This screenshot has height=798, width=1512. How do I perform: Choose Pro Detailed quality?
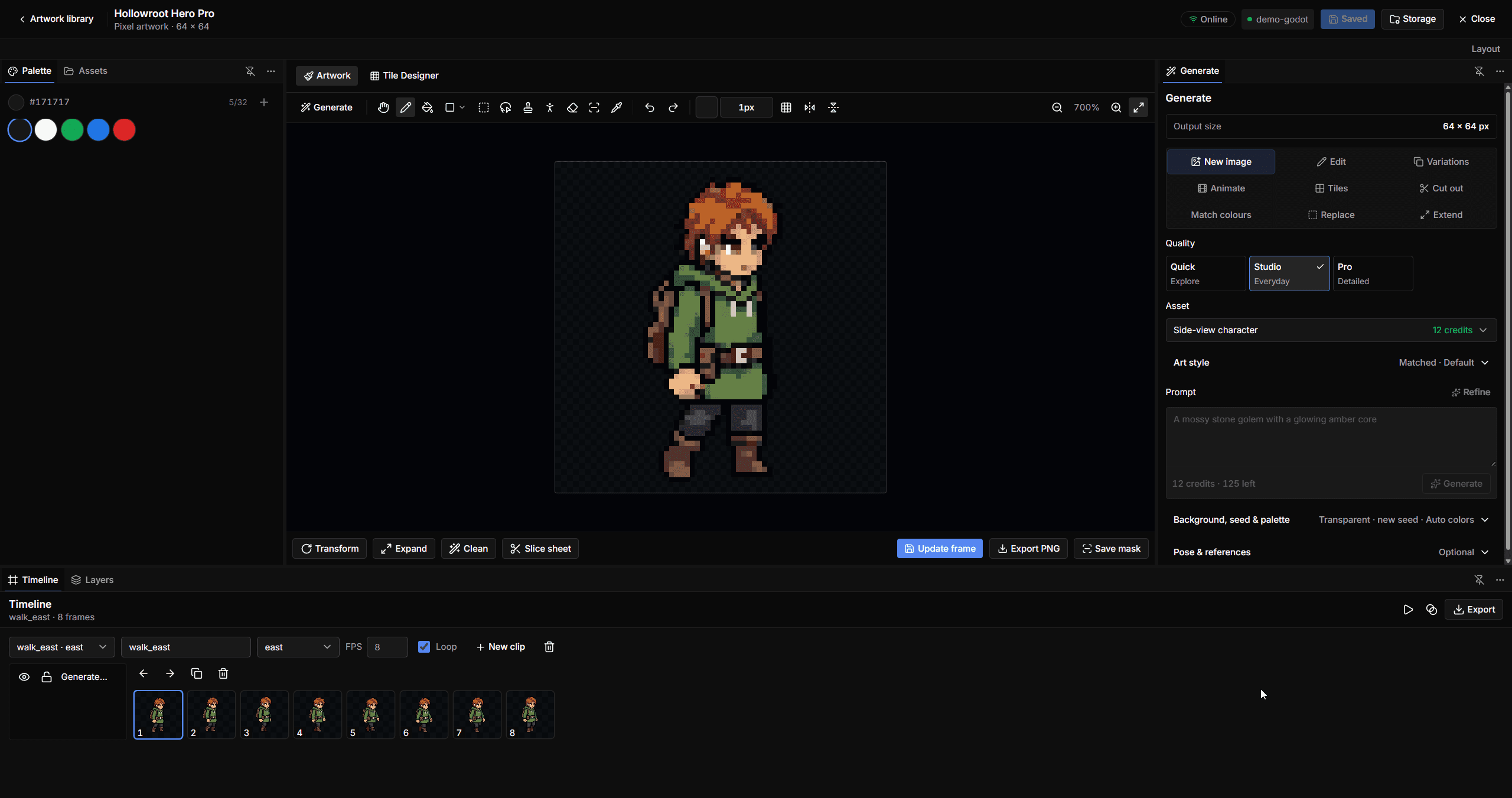pos(1373,273)
